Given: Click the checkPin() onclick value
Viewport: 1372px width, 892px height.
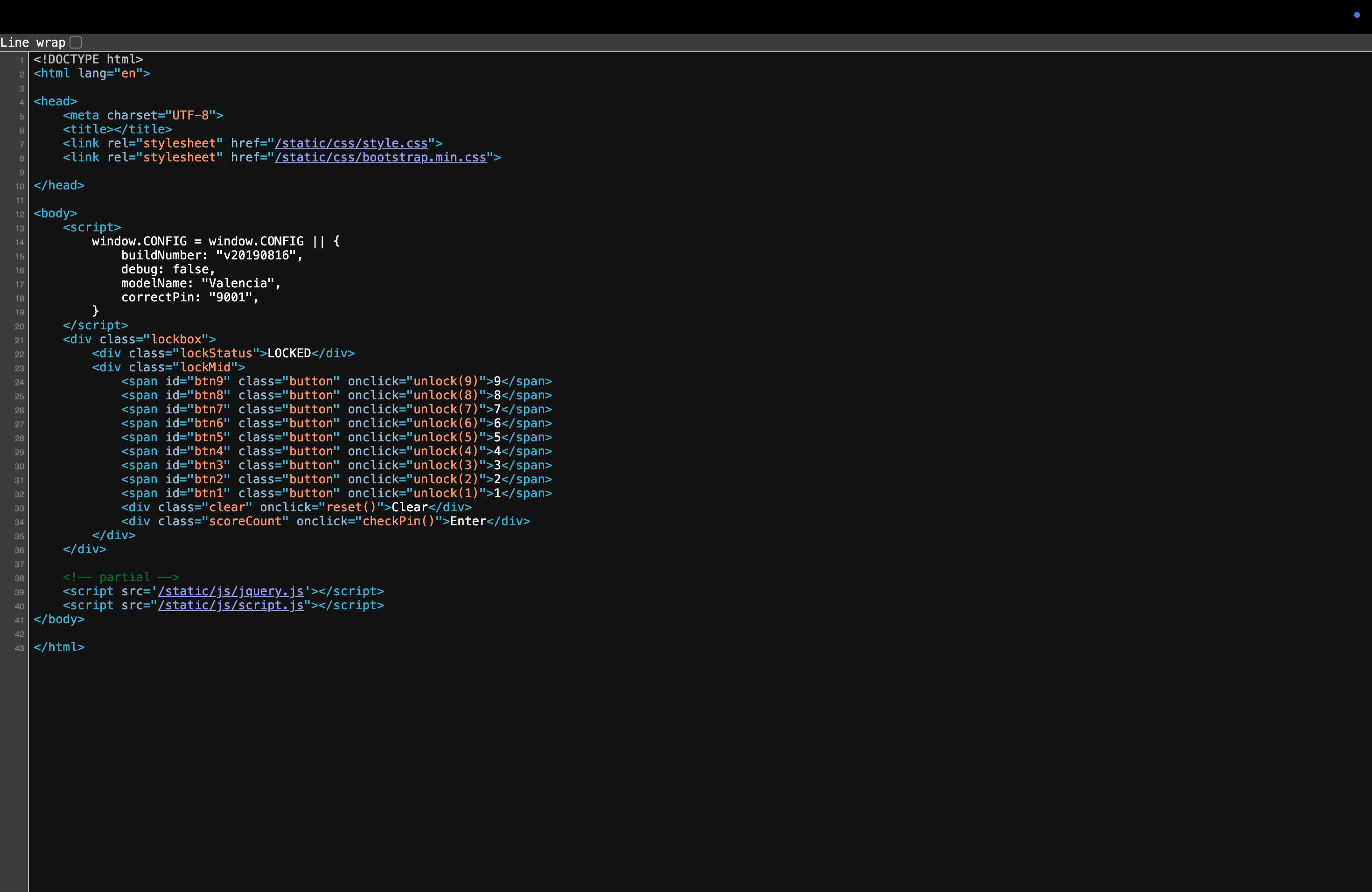Looking at the screenshot, I should pyautogui.click(x=399, y=522).
